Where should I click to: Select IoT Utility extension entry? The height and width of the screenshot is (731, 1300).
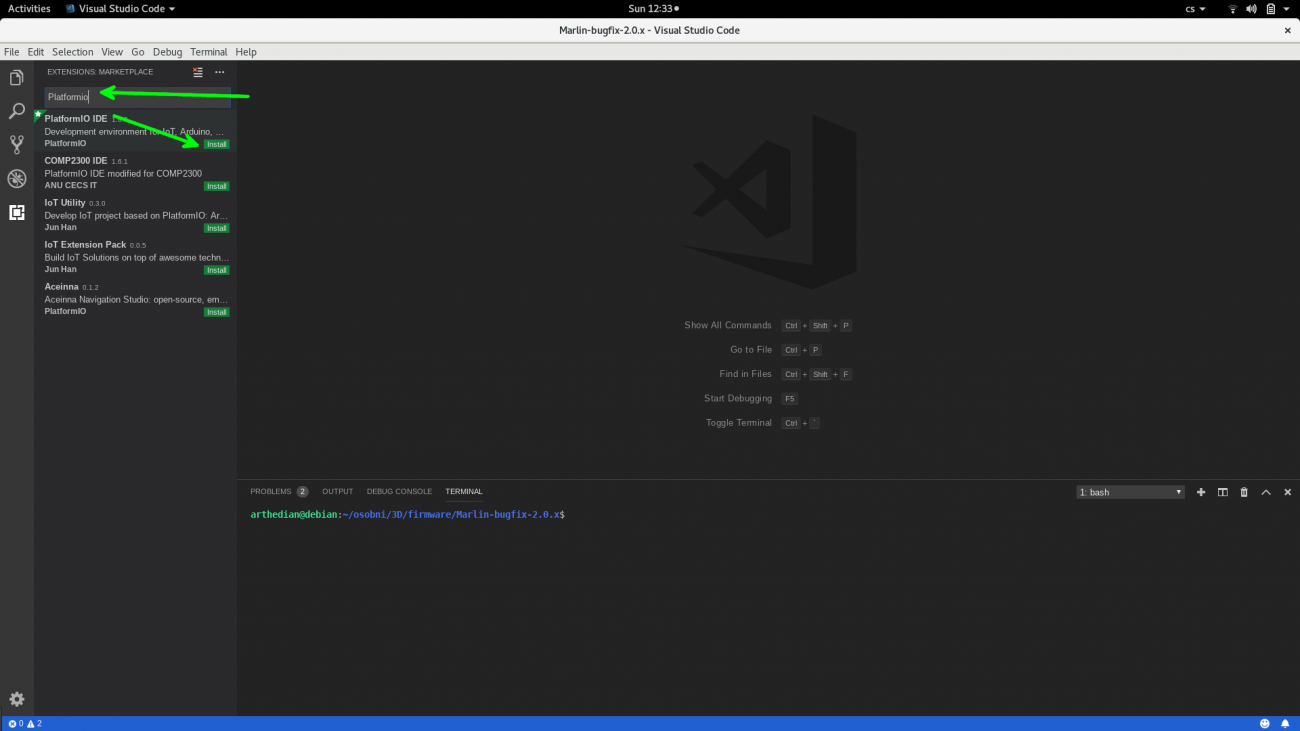(136, 214)
